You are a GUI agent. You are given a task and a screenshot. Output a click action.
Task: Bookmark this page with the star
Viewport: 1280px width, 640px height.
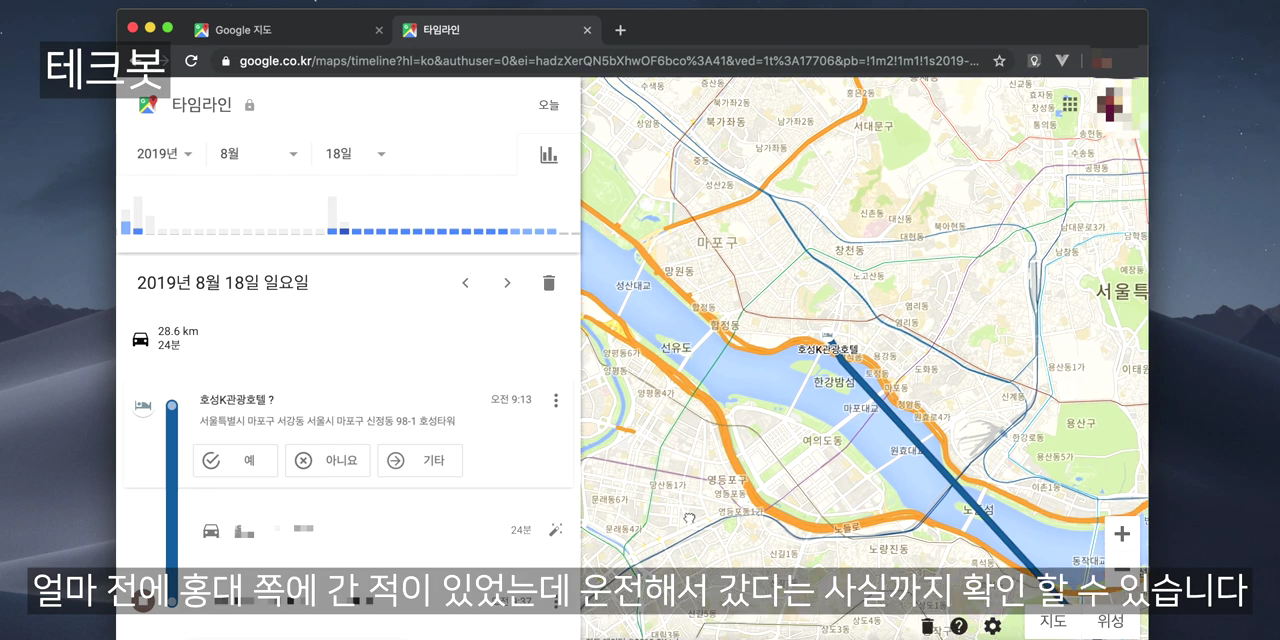click(x=999, y=61)
